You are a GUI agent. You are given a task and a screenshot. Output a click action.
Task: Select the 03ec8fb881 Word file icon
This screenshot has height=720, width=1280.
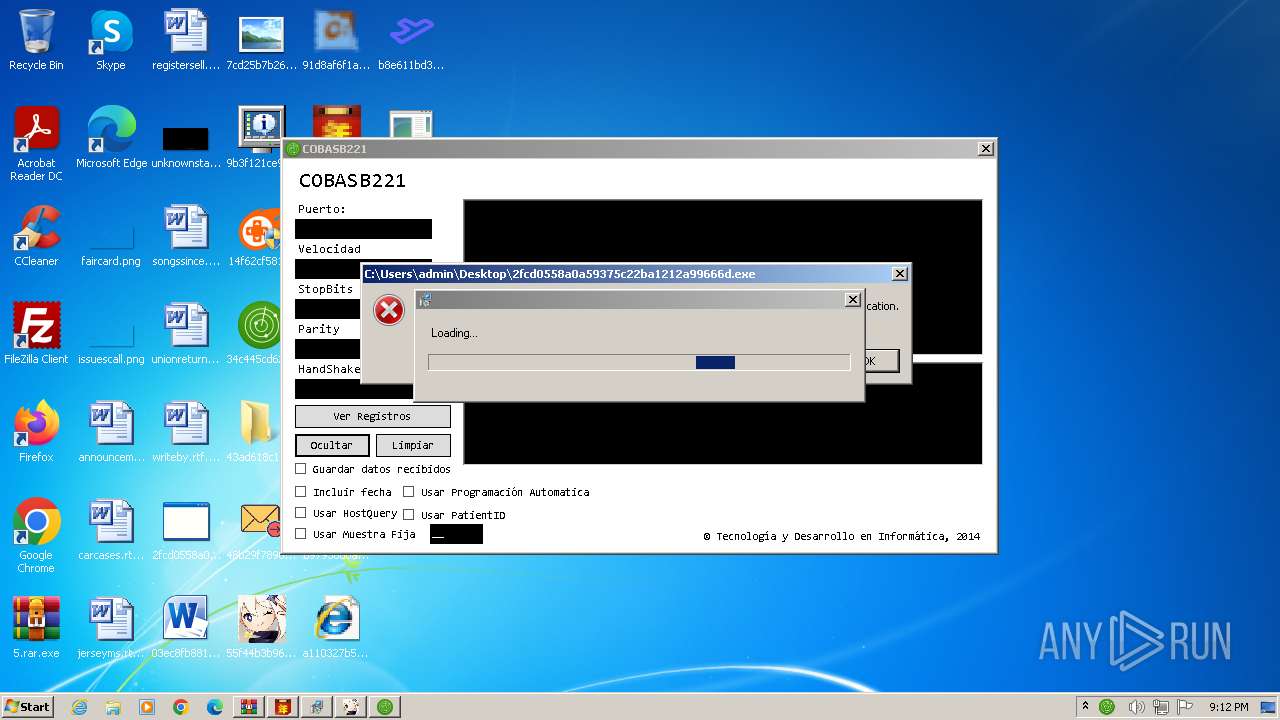tap(185, 628)
